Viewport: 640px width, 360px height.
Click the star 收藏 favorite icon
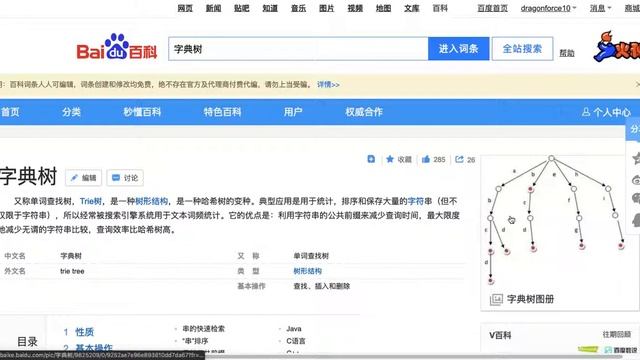(x=390, y=159)
